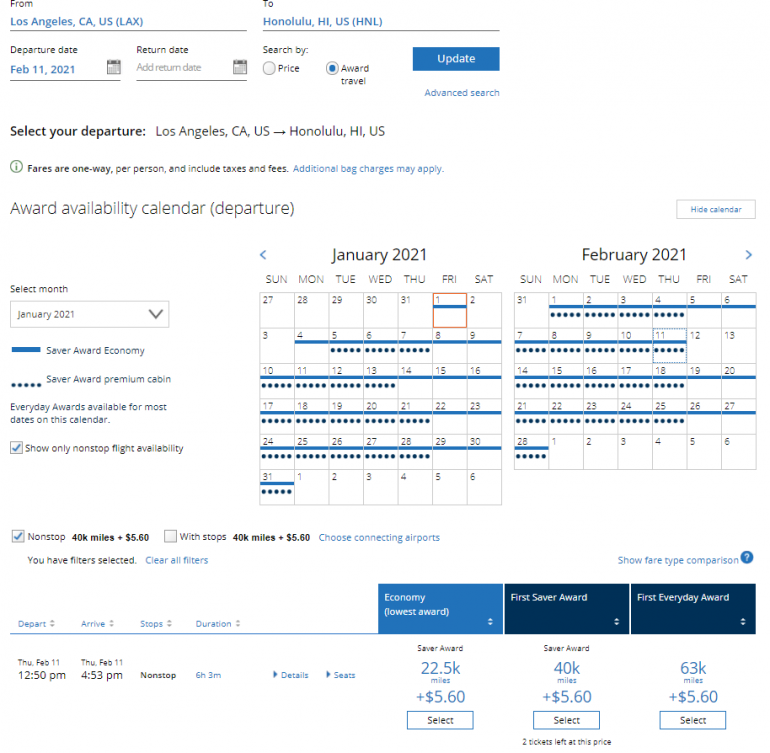This screenshot has width=770, height=753.
Task: Select the Price search radio button
Action: (x=269, y=69)
